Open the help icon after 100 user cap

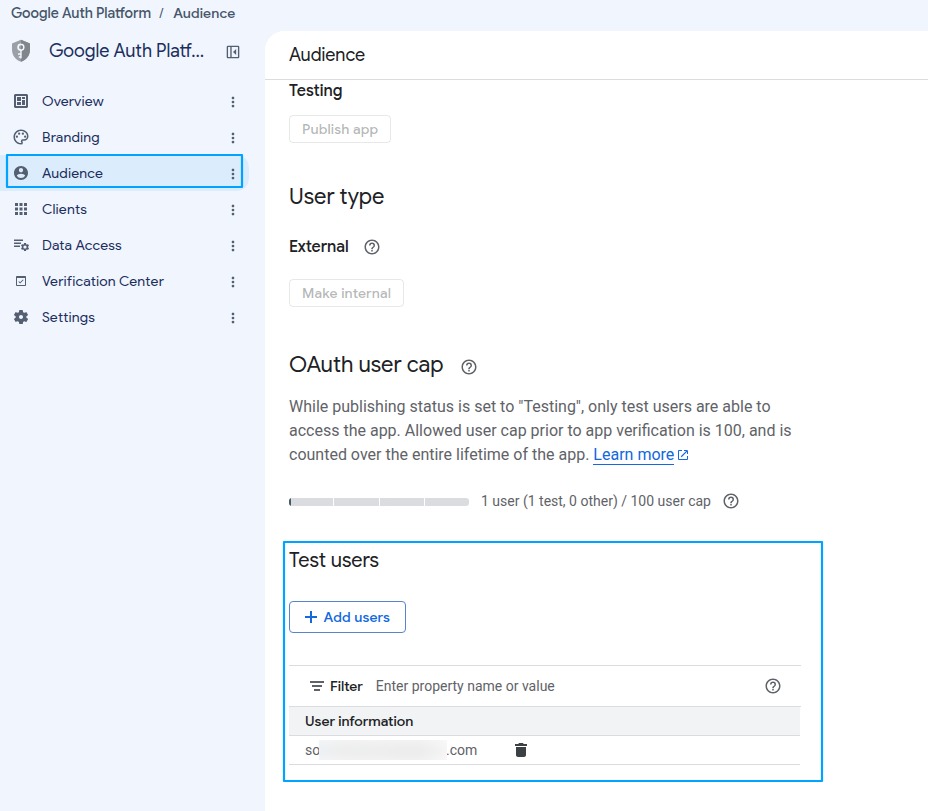coord(731,501)
